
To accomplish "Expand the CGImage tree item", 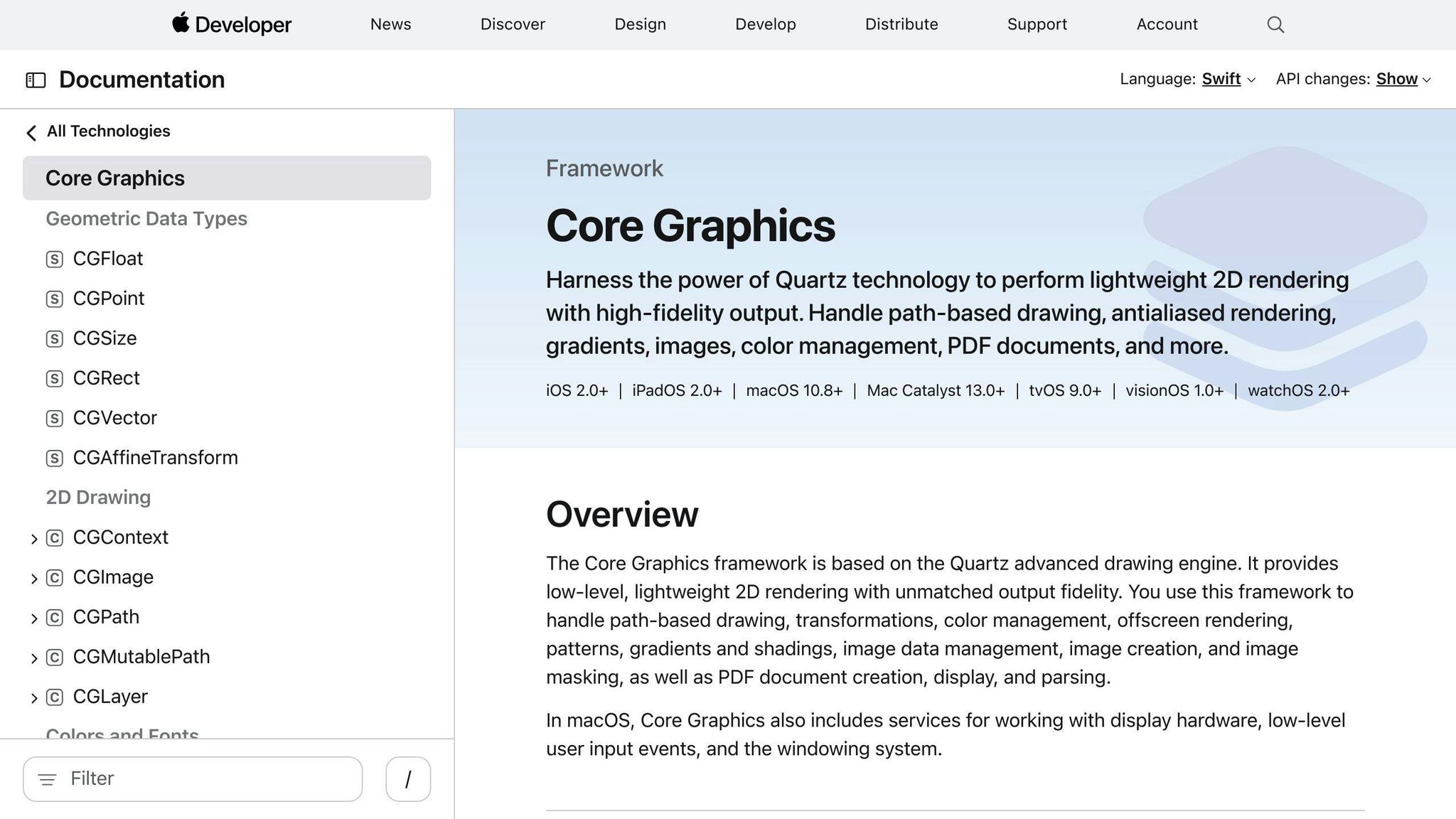I will point(33,579).
